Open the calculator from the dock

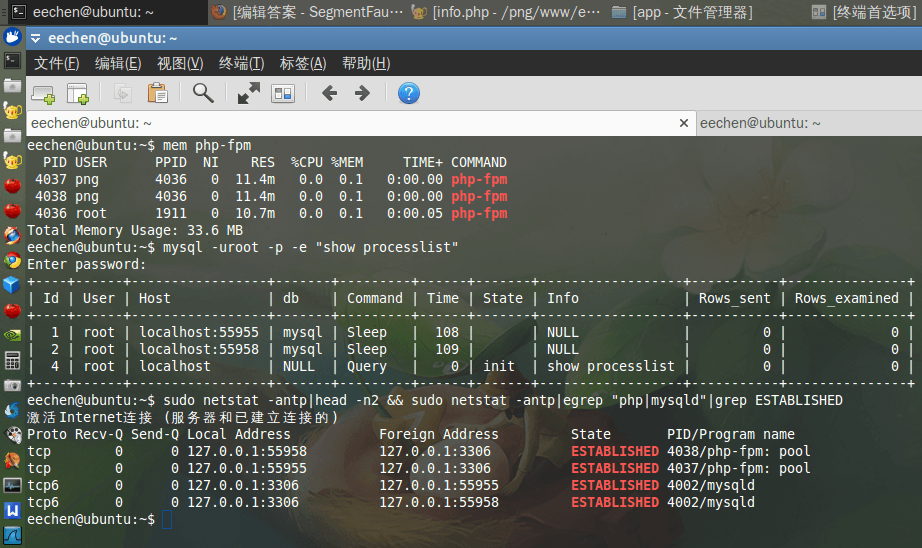(12, 360)
